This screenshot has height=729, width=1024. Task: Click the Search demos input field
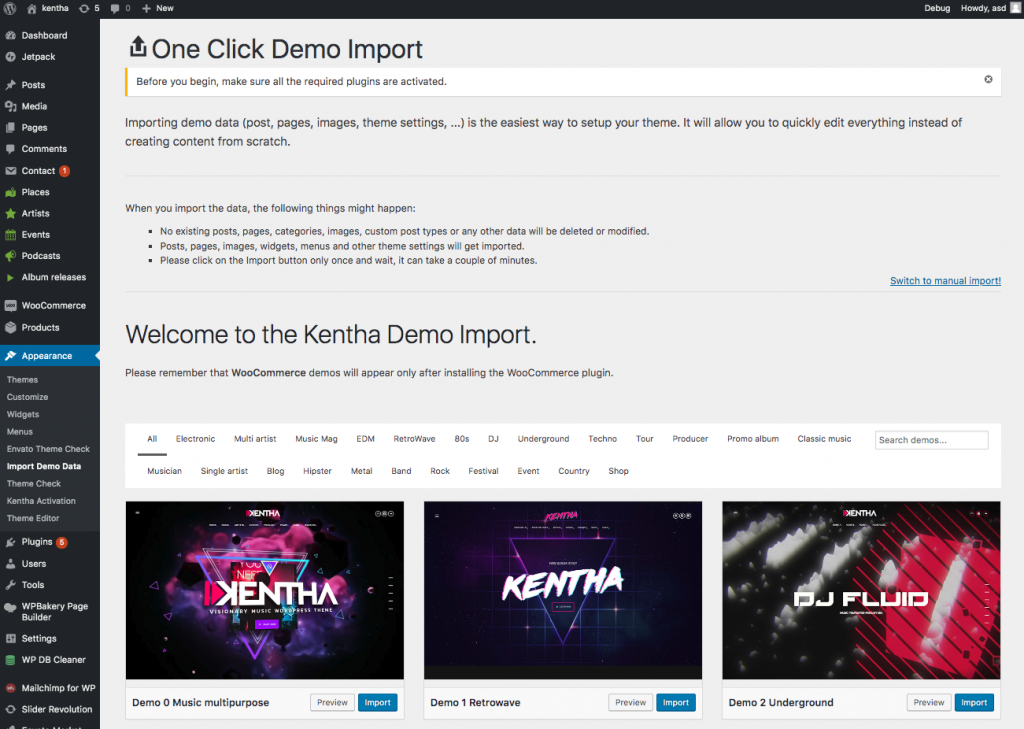931,439
